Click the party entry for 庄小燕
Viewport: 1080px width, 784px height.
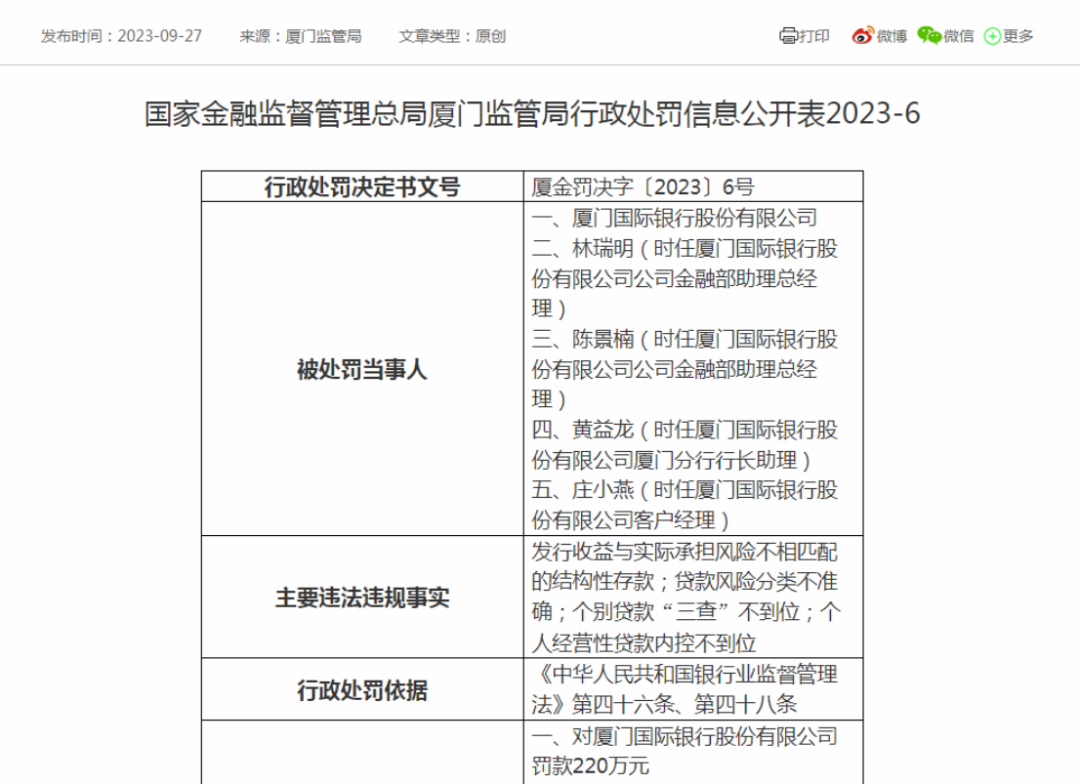tap(685, 505)
